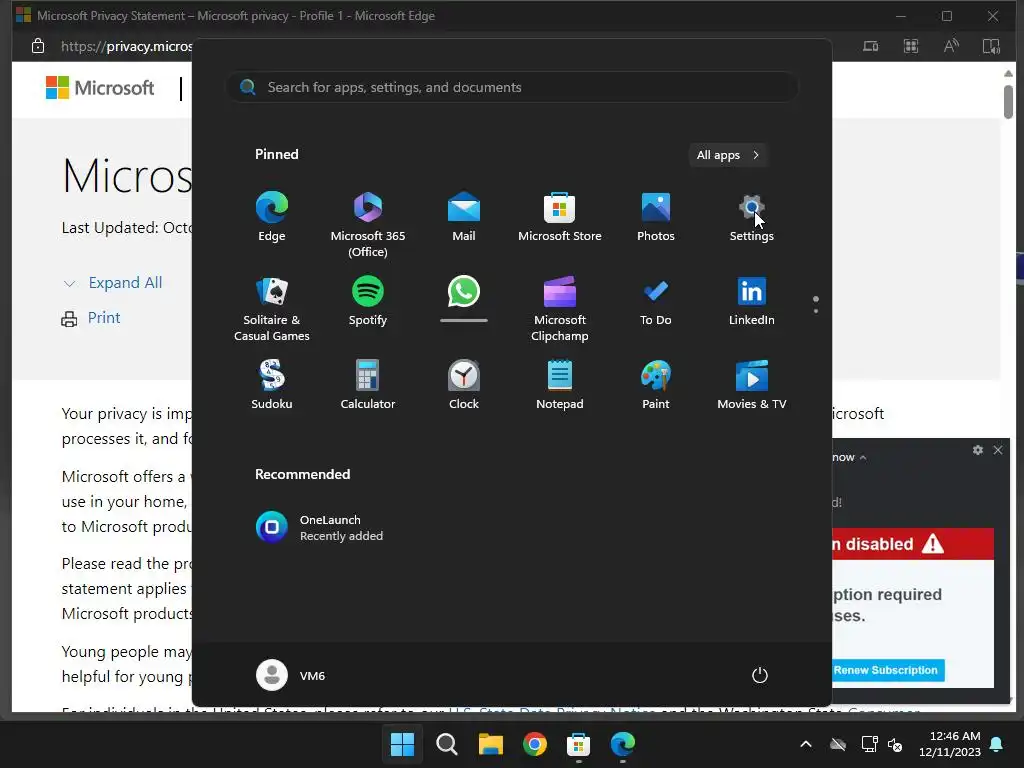The width and height of the screenshot is (1024, 768).
Task: Click the Power button in Start menu
Action: point(760,675)
